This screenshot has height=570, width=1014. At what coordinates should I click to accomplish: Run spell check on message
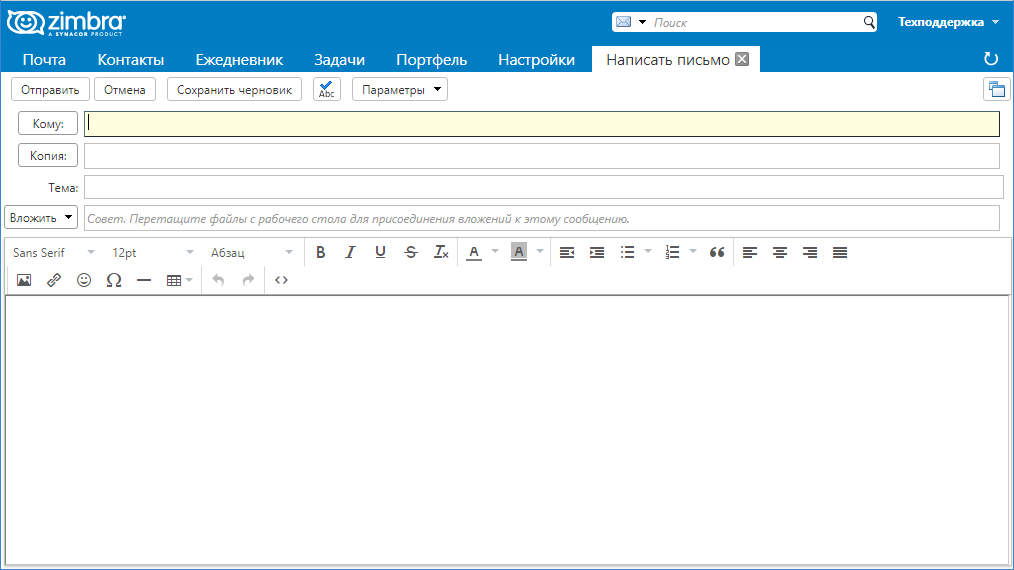(327, 89)
